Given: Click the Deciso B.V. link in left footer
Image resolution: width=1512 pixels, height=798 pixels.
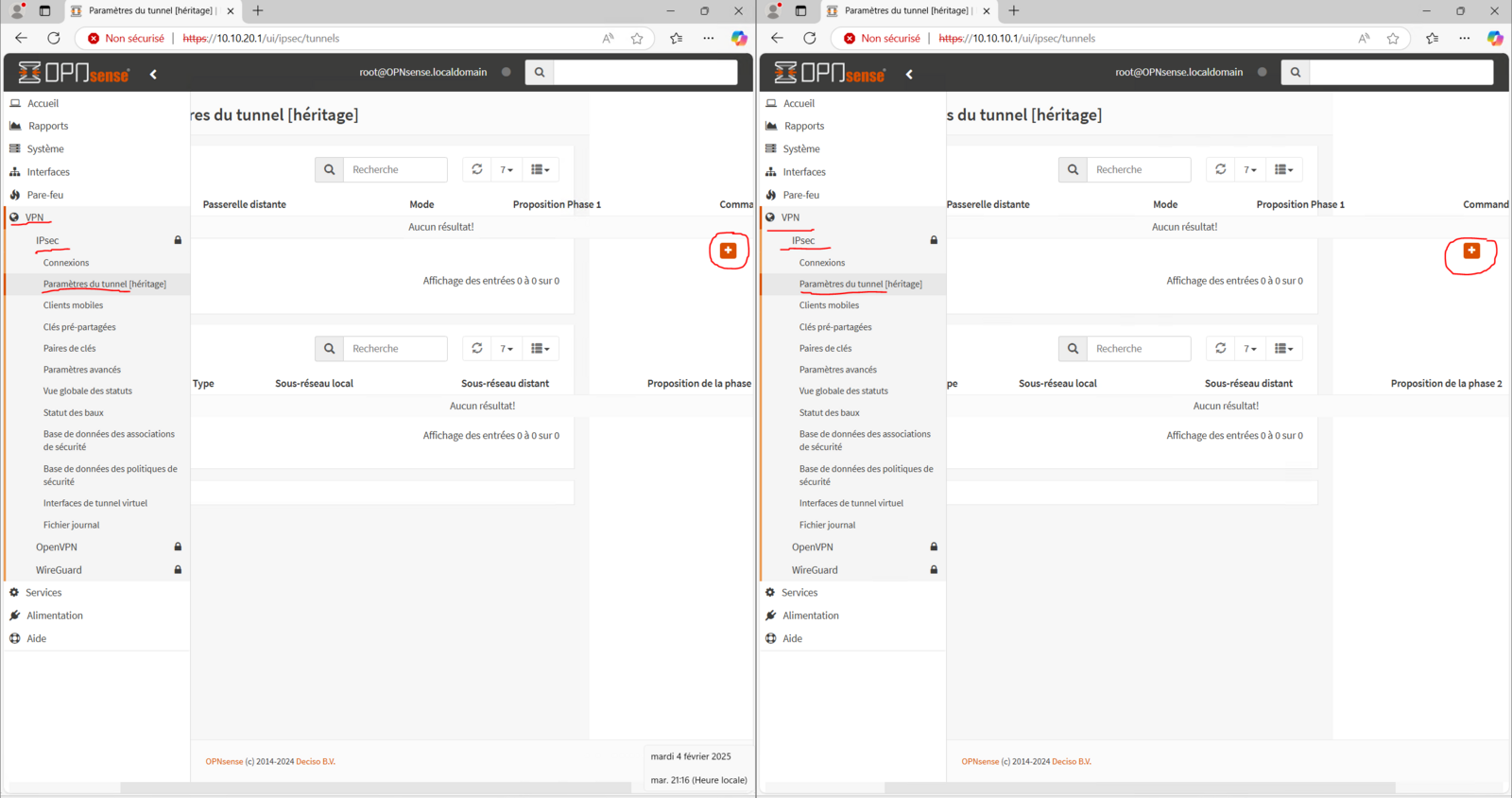Looking at the screenshot, I should (x=316, y=761).
